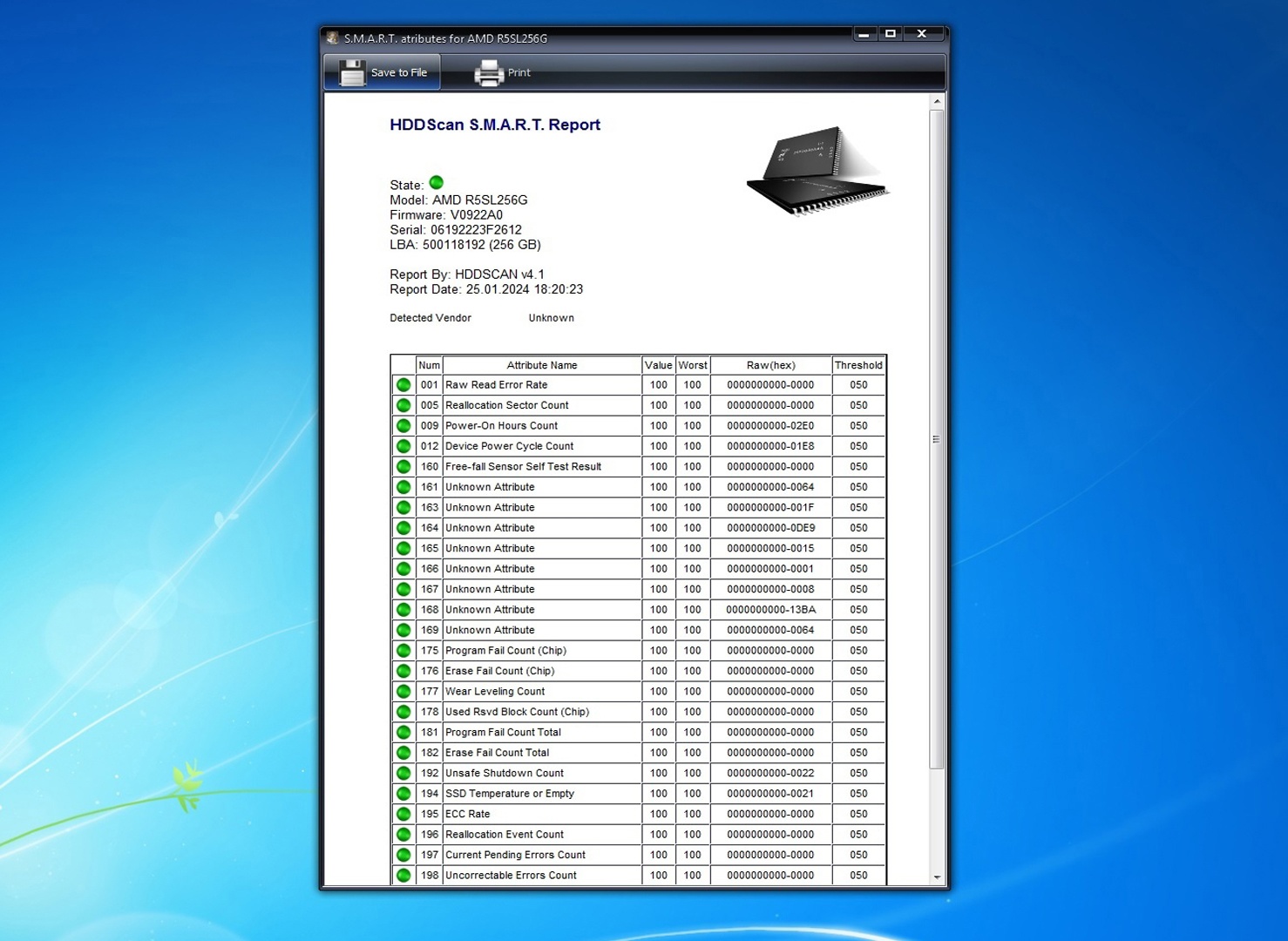Screen dimensions: 1288x941
Task: Click green status dot for Program Fail Count (Chip)
Action: pyautogui.click(x=403, y=651)
